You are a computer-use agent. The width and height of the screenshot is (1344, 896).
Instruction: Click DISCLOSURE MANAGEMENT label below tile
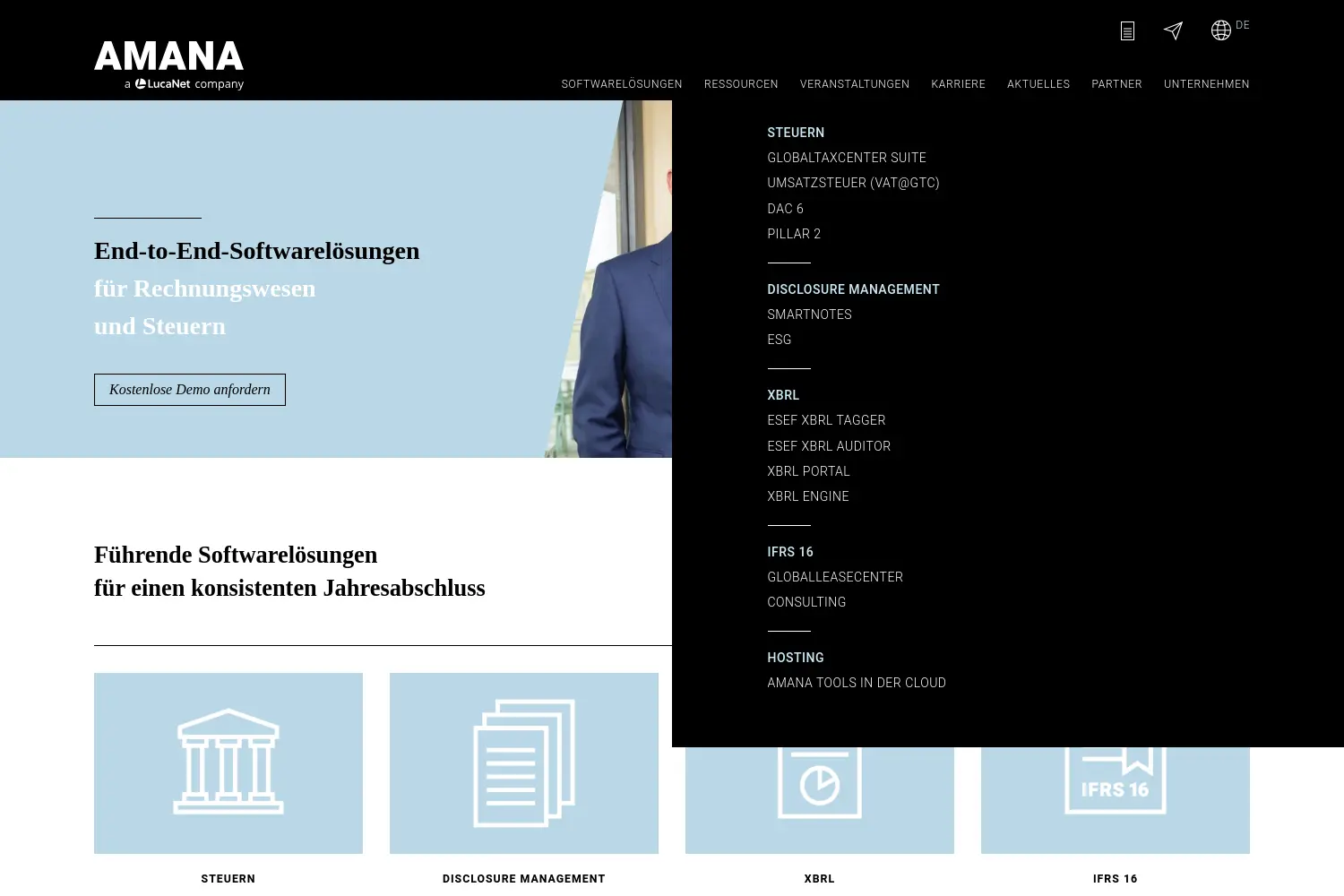click(524, 879)
